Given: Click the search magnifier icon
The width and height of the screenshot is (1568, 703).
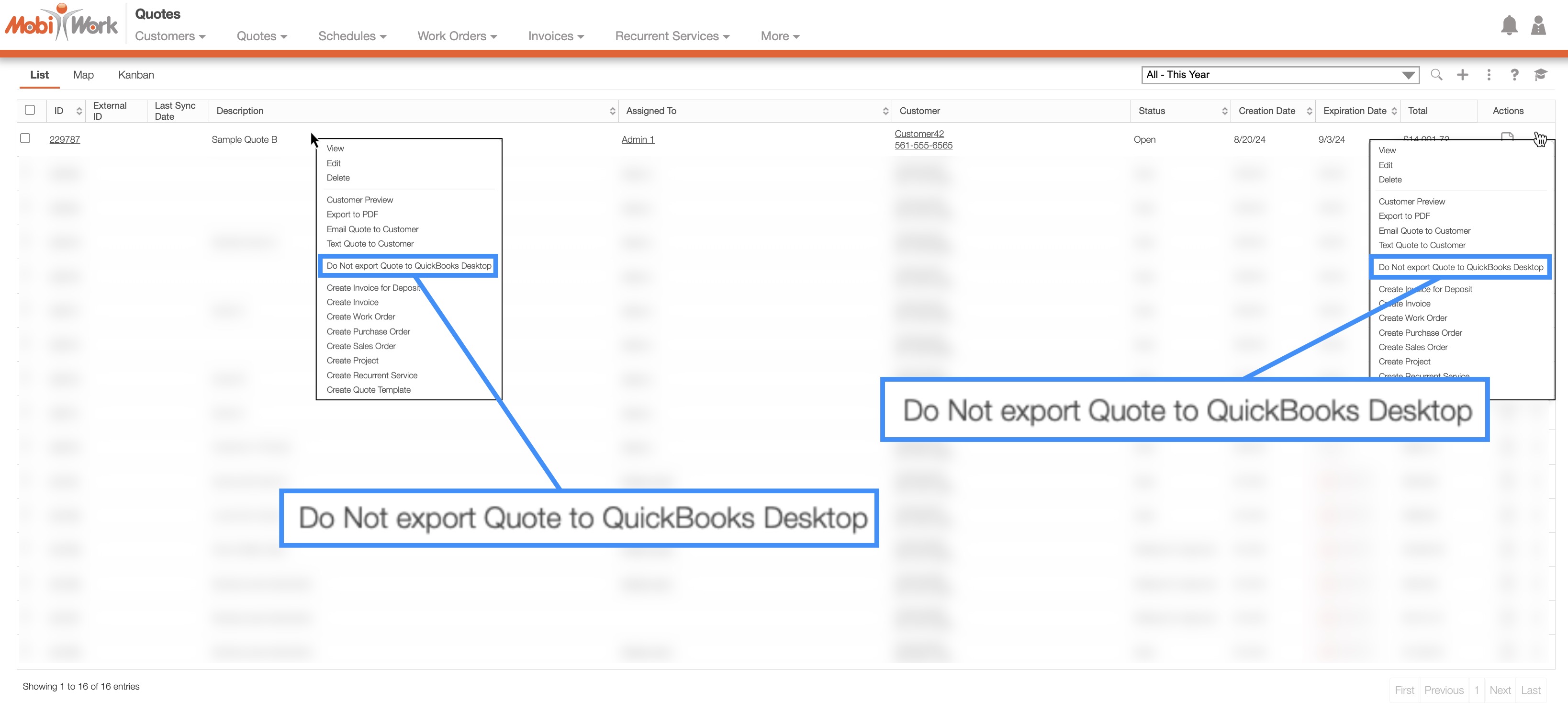Looking at the screenshot, I should pyautogui.click(x=1436, y=75).
